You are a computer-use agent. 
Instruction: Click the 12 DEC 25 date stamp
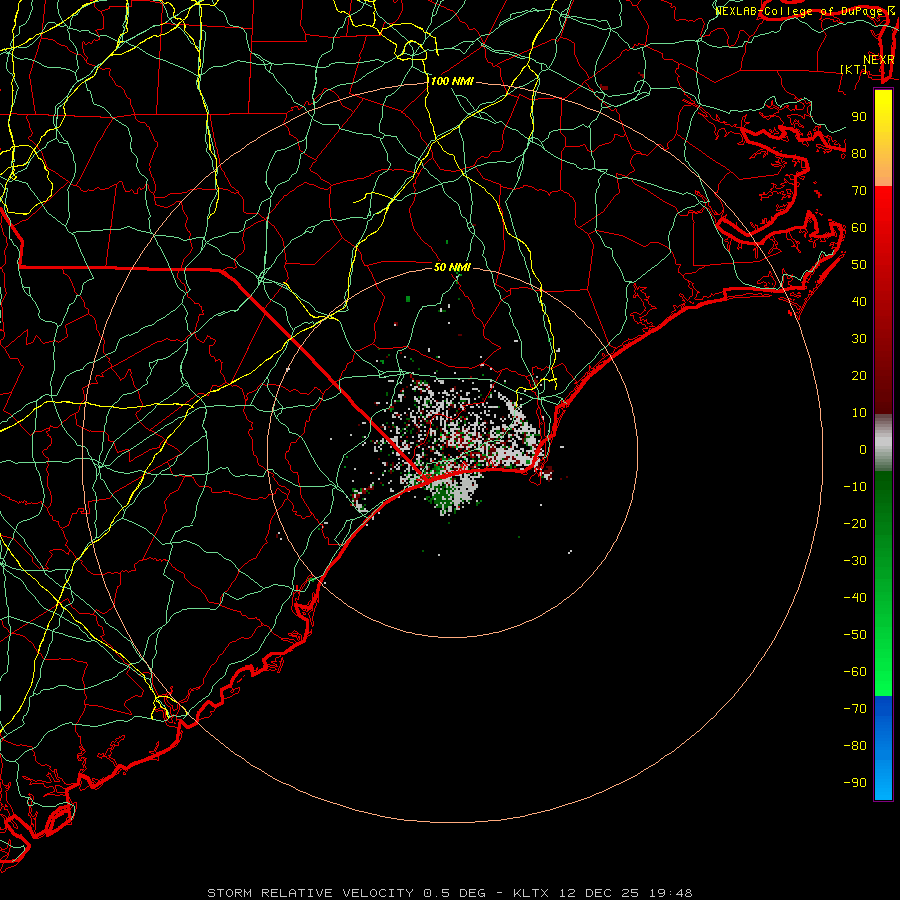(599, 893)
